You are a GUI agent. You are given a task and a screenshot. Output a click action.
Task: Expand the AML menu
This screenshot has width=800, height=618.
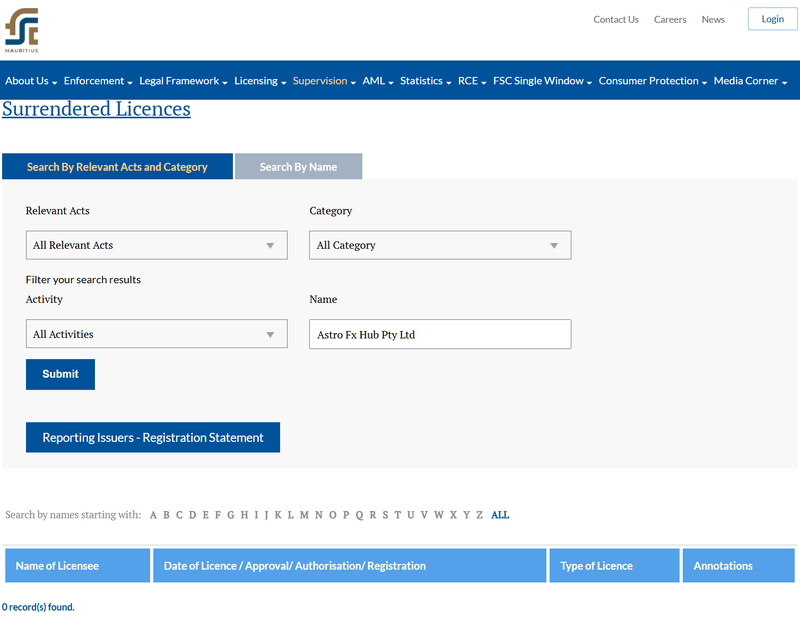tap(378, 81)
